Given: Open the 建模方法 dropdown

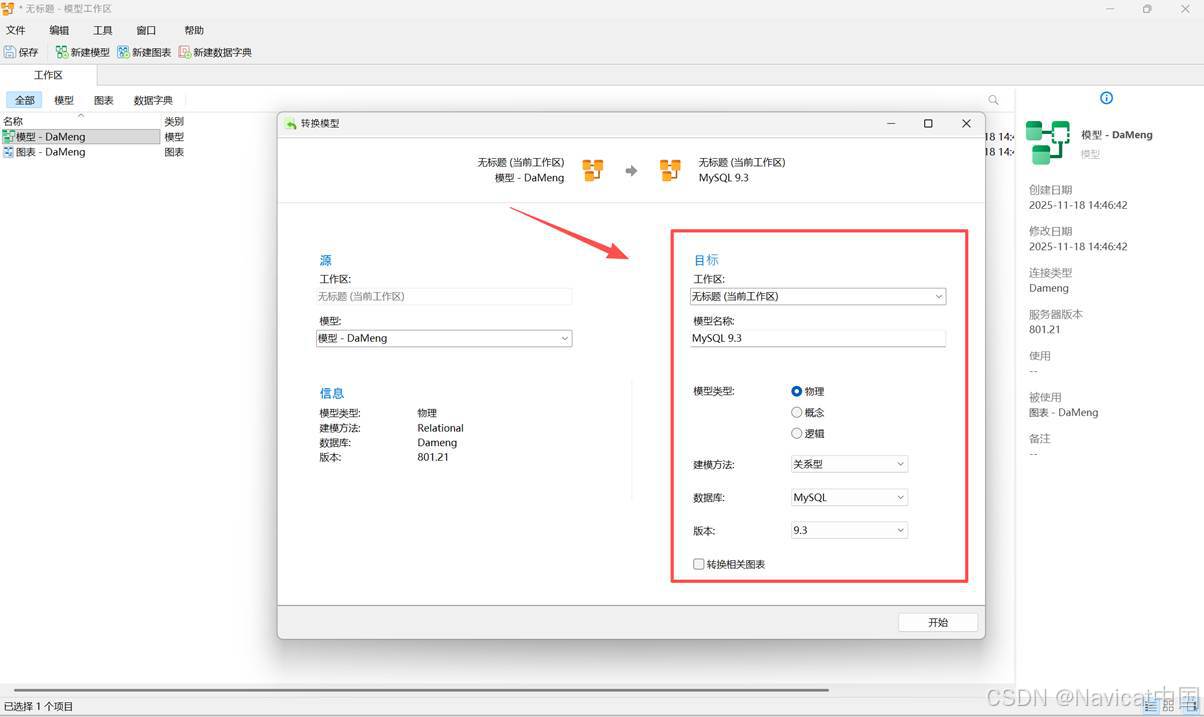Looking at the screenshot, I should coord(849,464).
